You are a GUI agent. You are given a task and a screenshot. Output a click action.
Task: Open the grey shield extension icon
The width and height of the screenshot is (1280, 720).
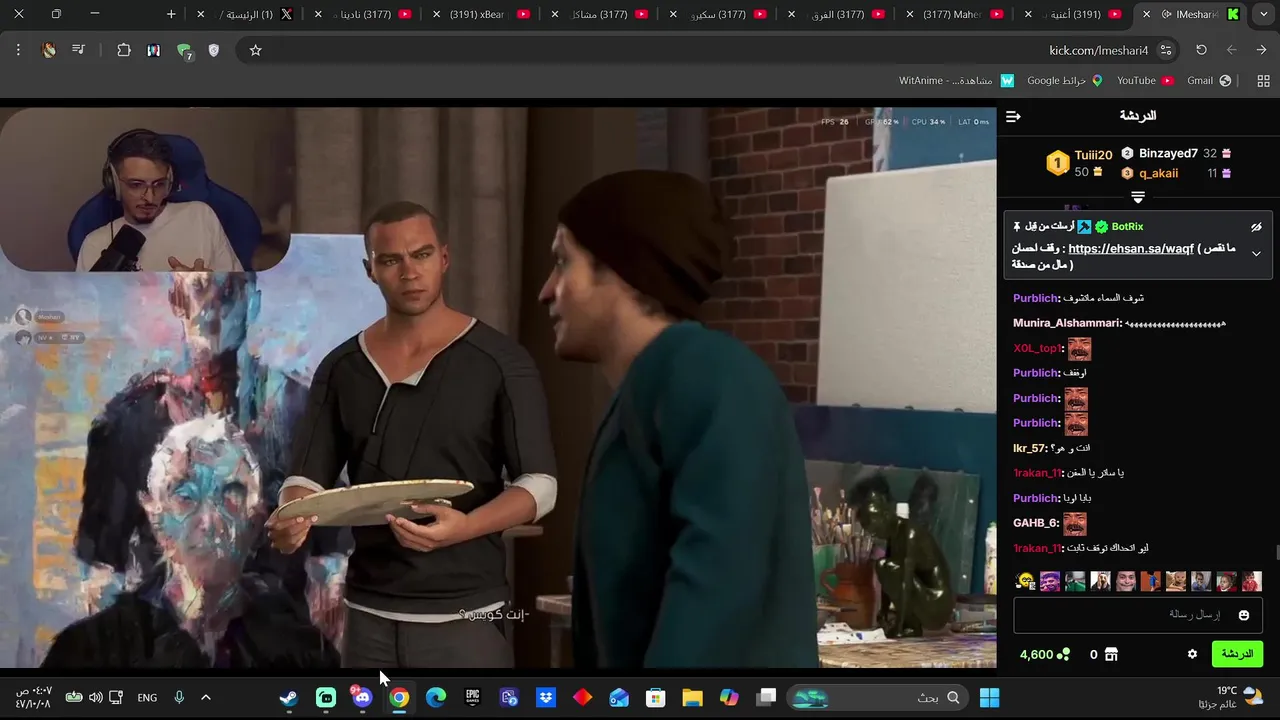[x=213, y=50]
